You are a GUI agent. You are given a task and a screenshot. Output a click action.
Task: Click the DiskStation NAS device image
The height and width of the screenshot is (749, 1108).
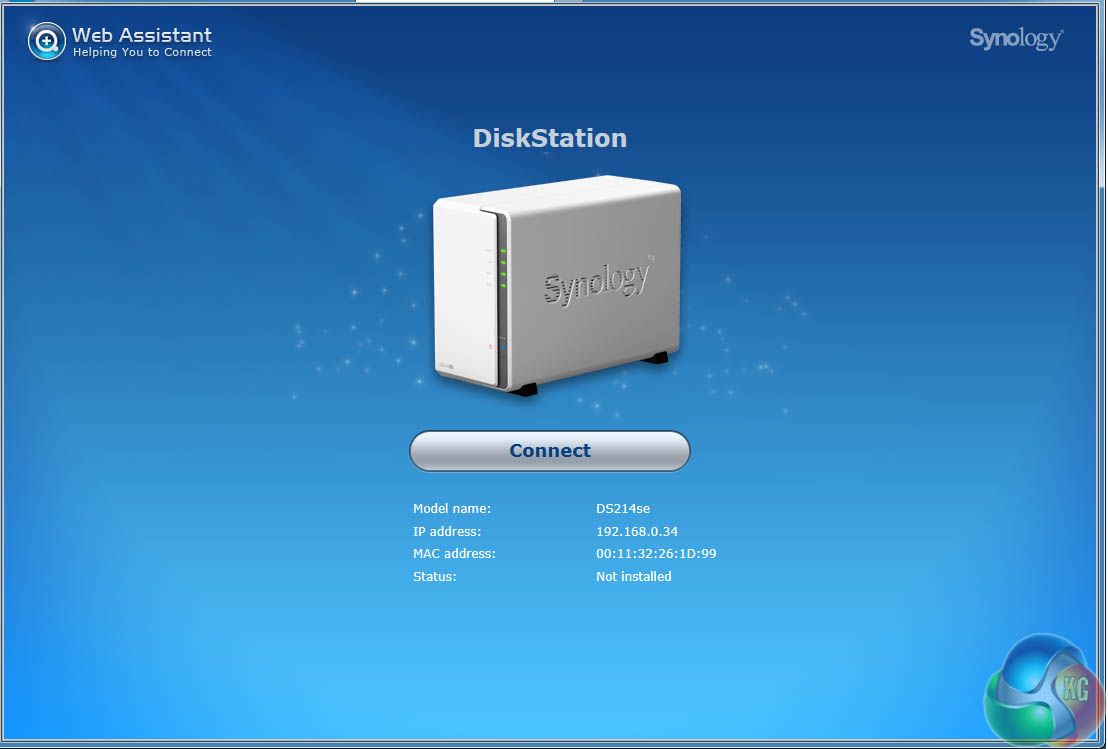(x=557, y=285)
